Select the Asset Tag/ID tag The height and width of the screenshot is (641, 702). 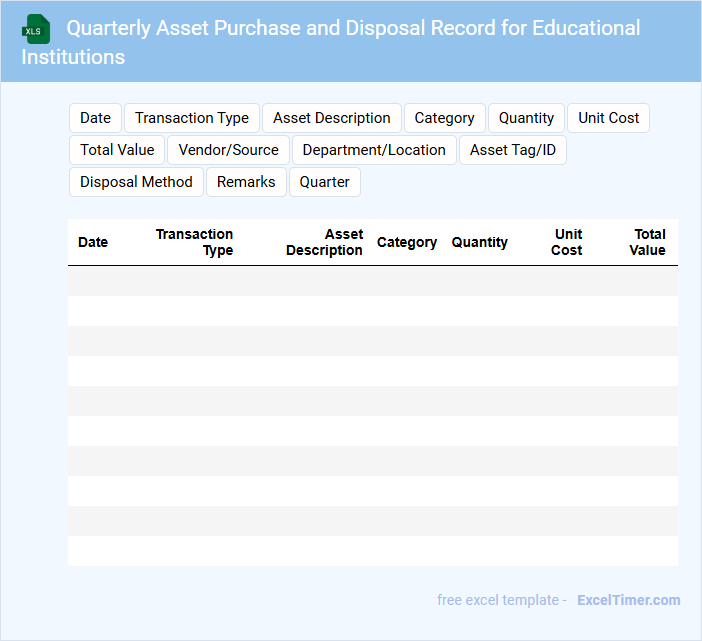tap(513, 150)
